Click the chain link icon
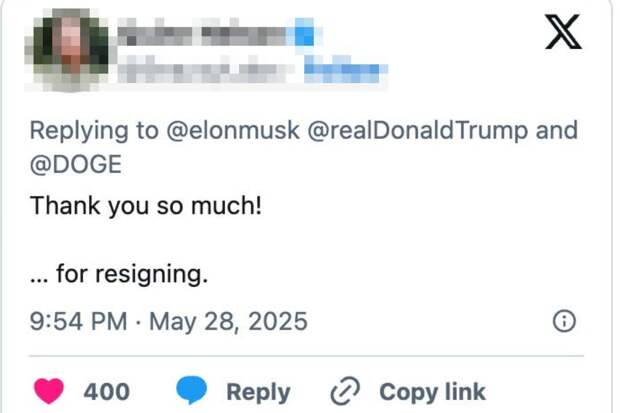 point(345,391)
